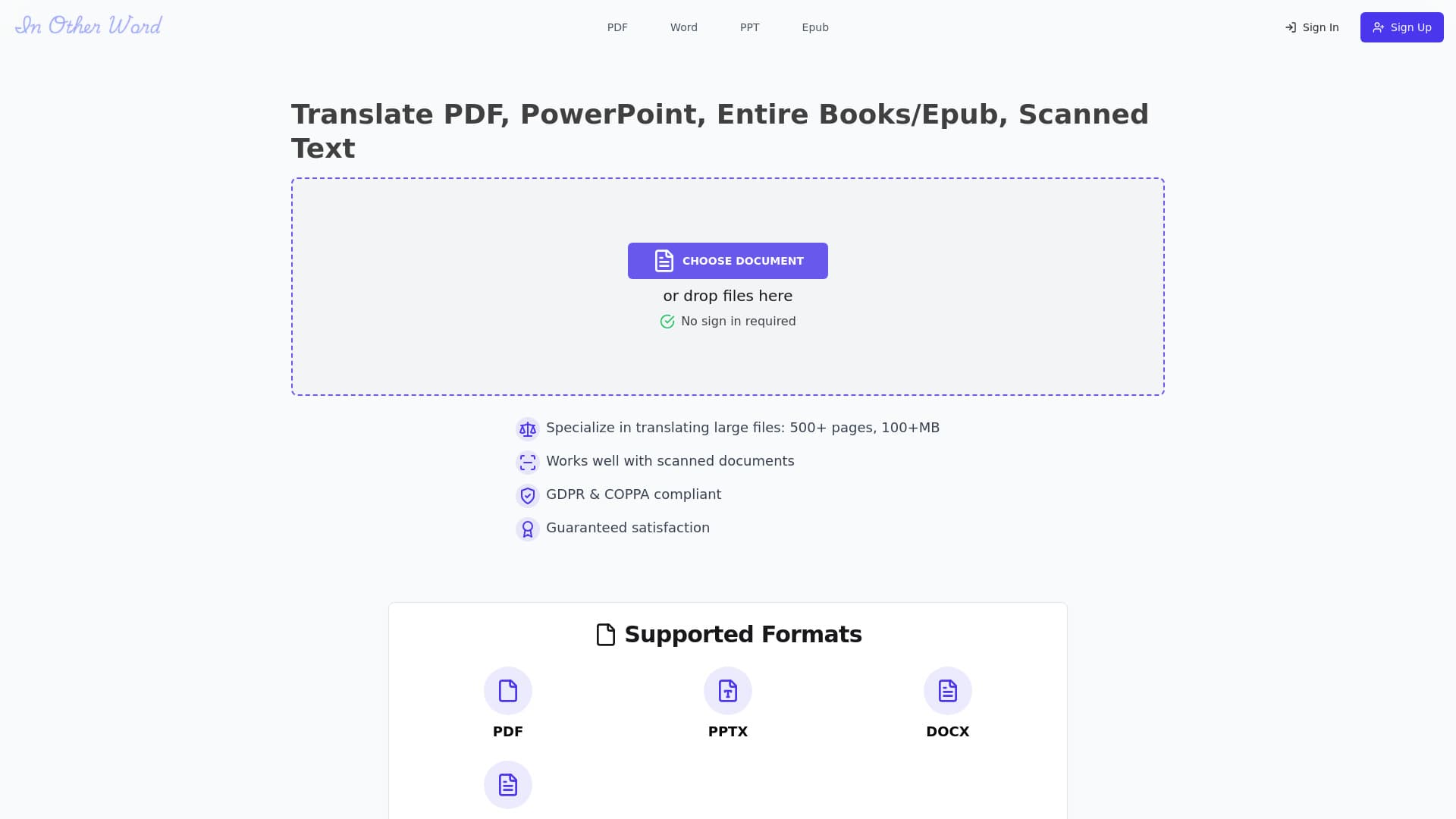
Task: Click inside the file drop zone
Action: coord(727,364)
